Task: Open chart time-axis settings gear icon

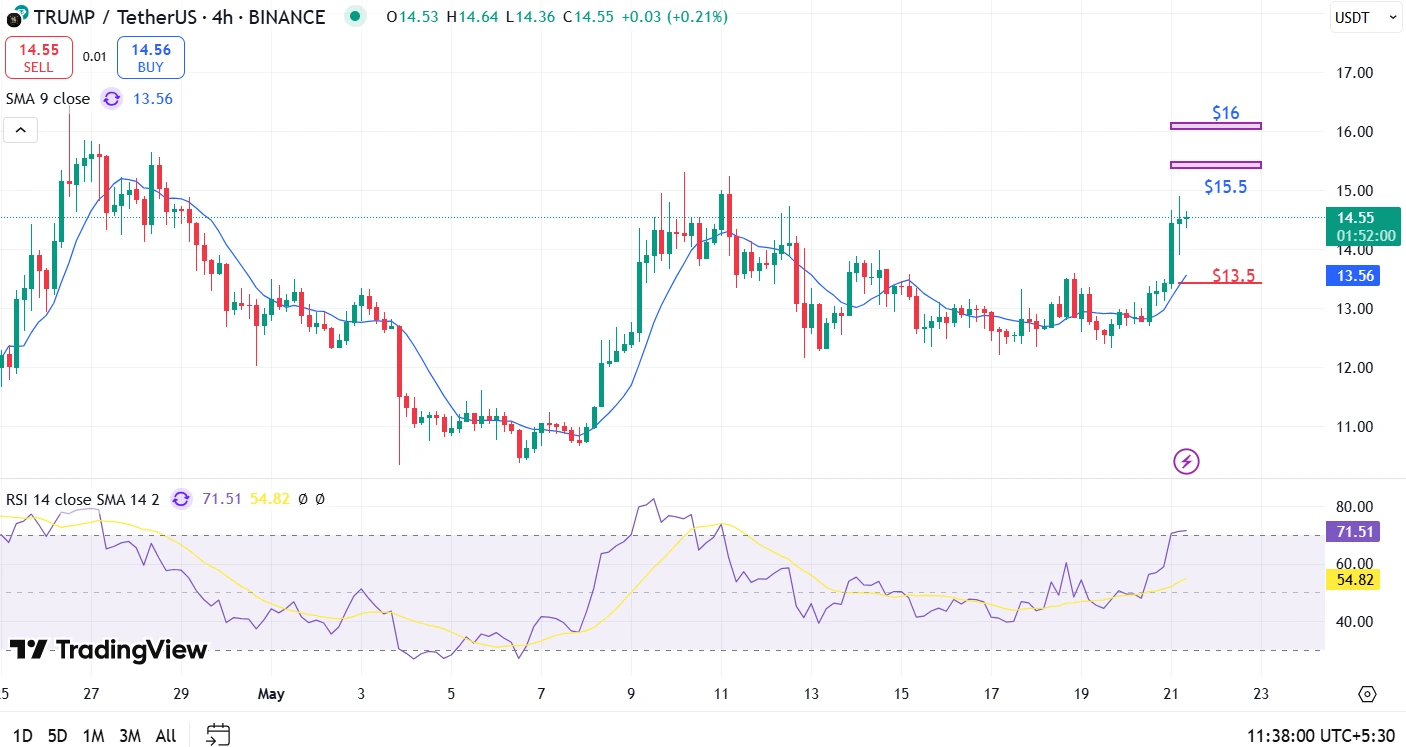Action: click(1367, 694)
